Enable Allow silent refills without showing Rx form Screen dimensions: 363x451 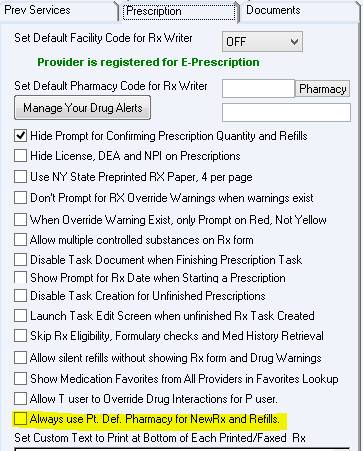20,358
